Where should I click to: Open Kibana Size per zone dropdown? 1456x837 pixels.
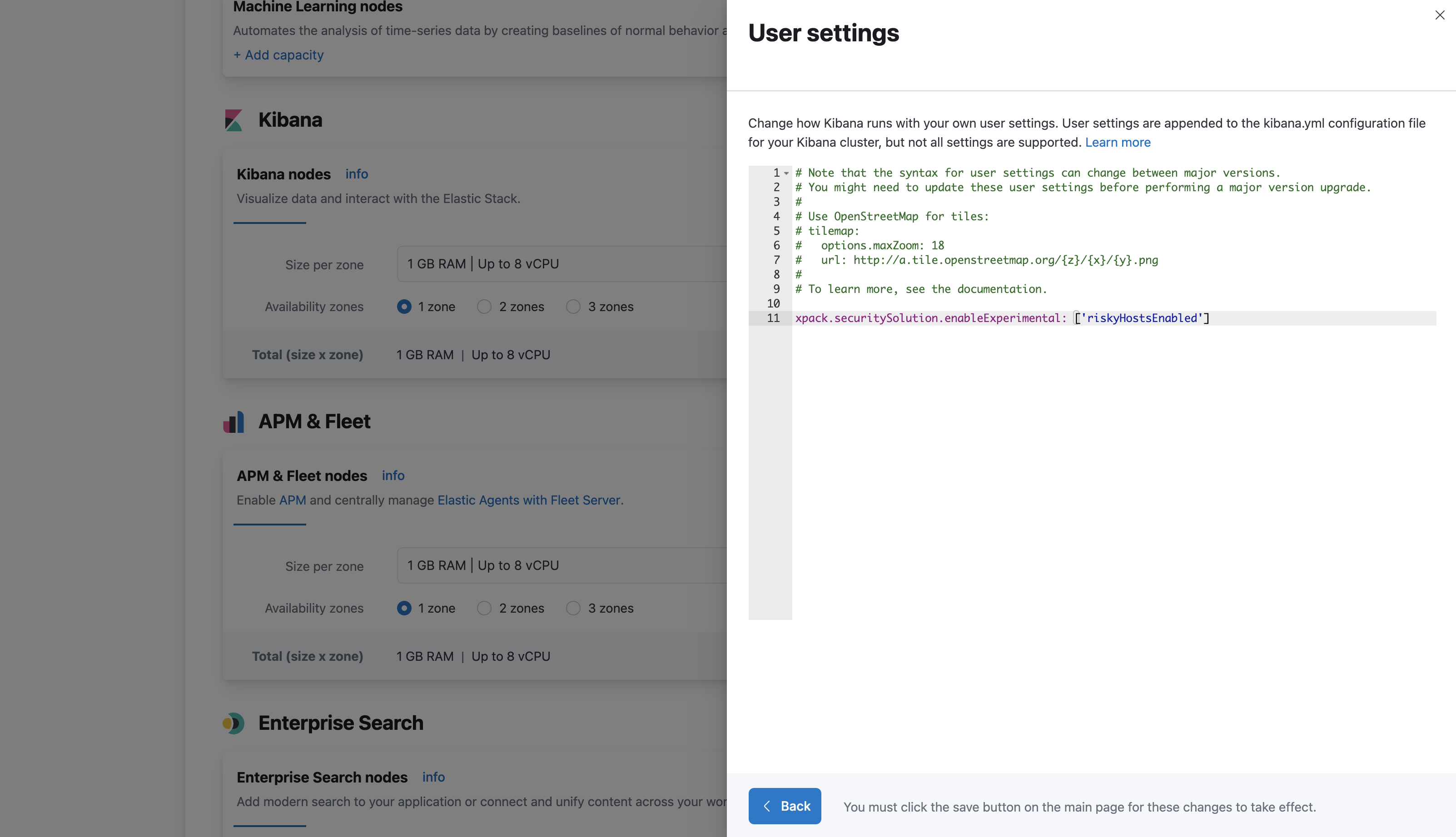pos(562,264)
